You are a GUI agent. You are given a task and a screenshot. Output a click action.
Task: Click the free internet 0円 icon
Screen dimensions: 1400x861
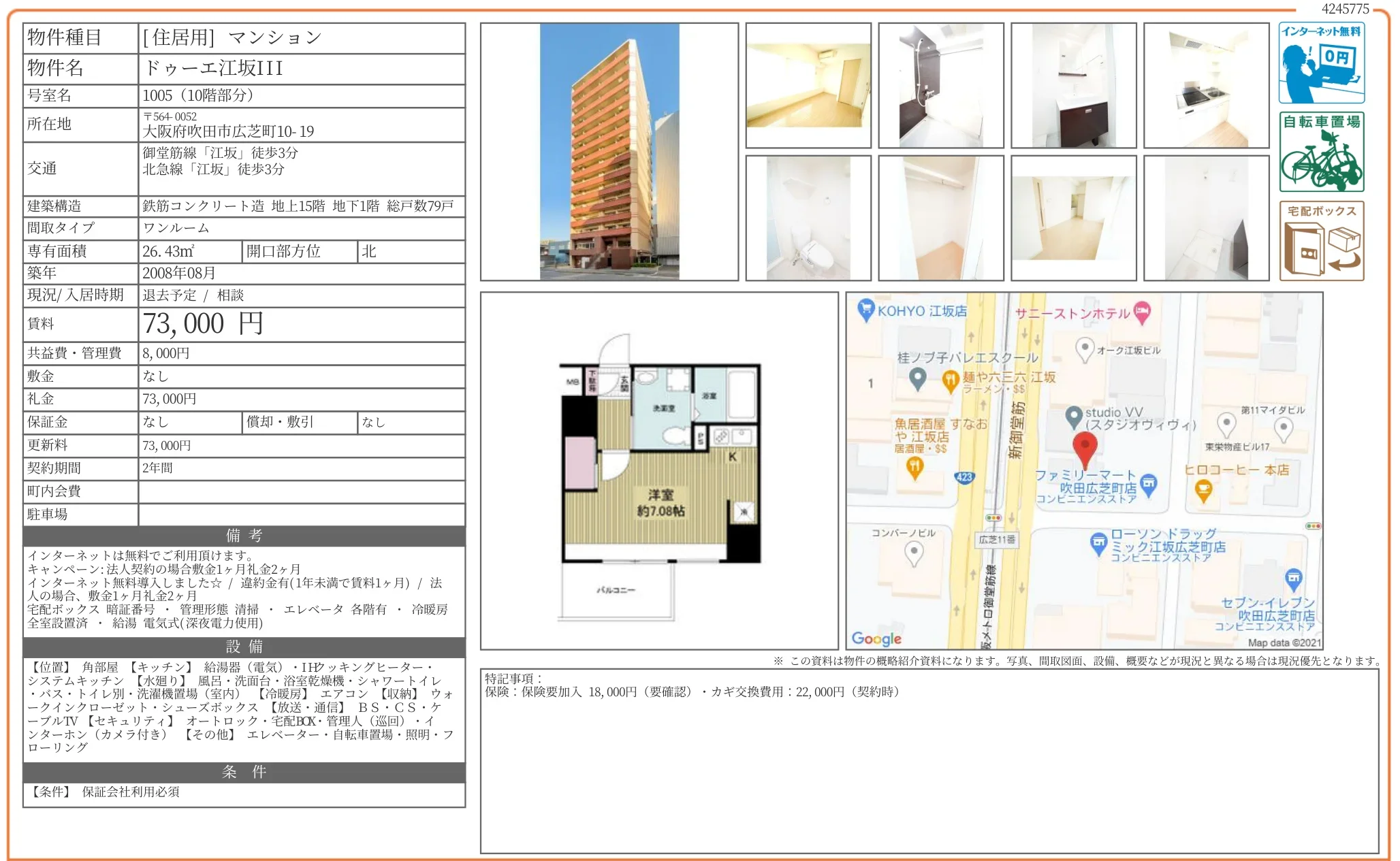[x=1321, y=63]
